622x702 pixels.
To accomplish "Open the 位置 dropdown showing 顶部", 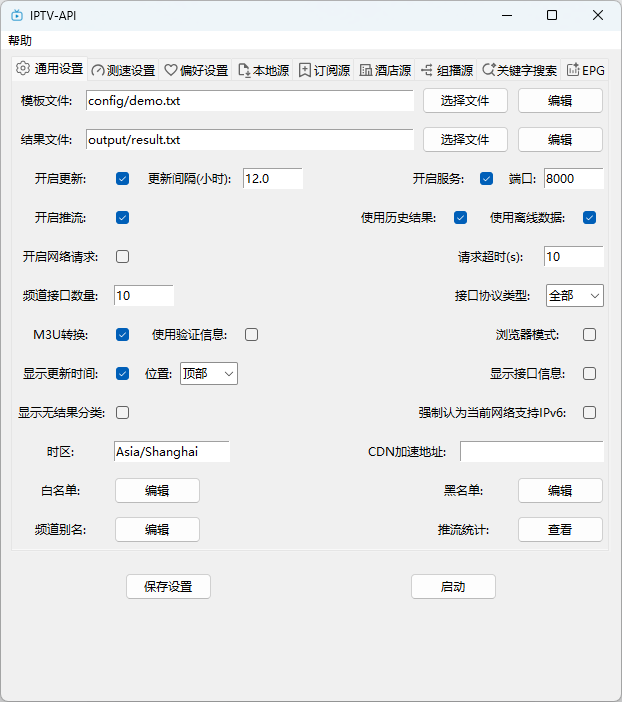I will [209, 373].
